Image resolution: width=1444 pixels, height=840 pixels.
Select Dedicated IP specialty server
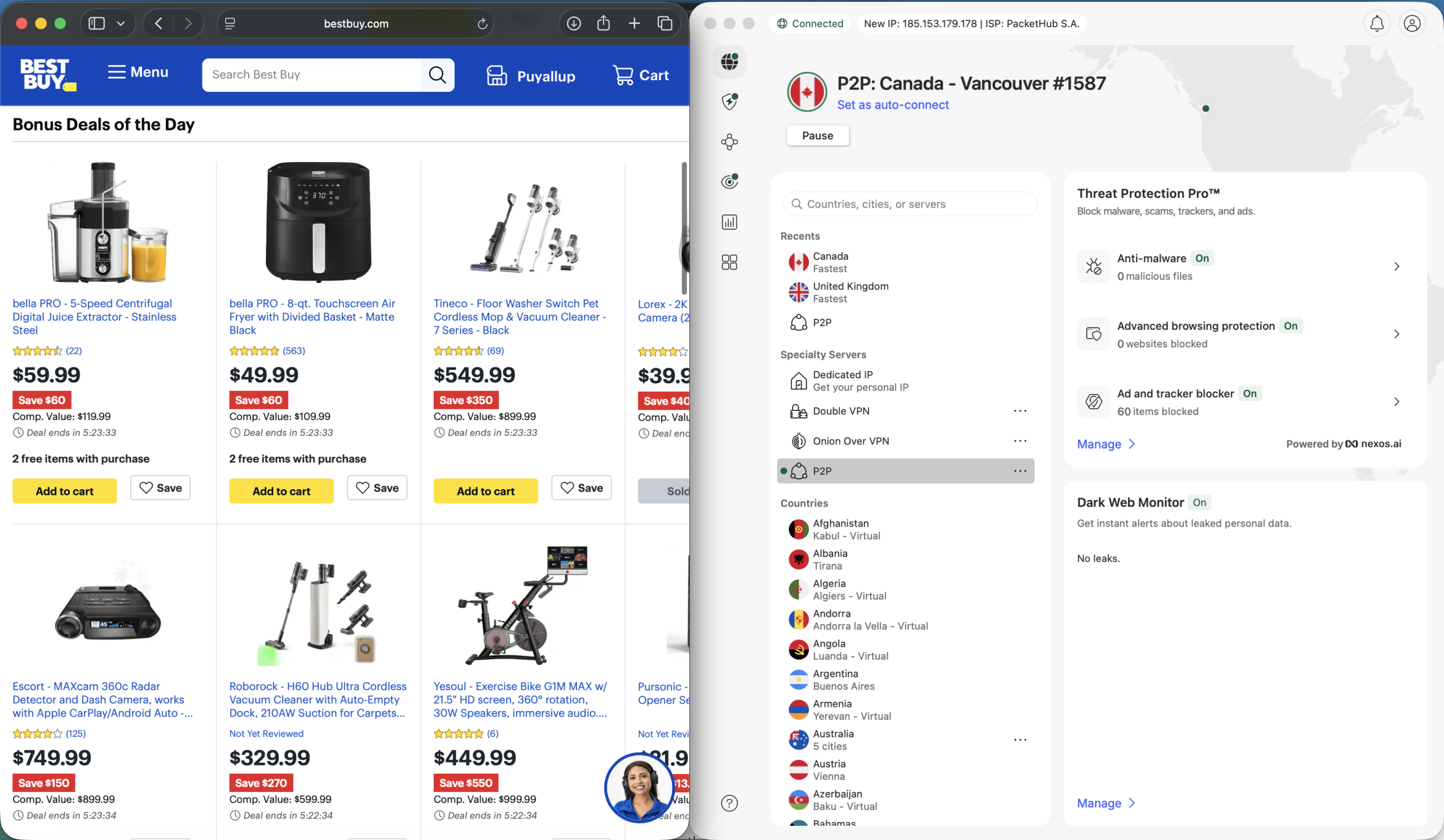click(905, 381)
